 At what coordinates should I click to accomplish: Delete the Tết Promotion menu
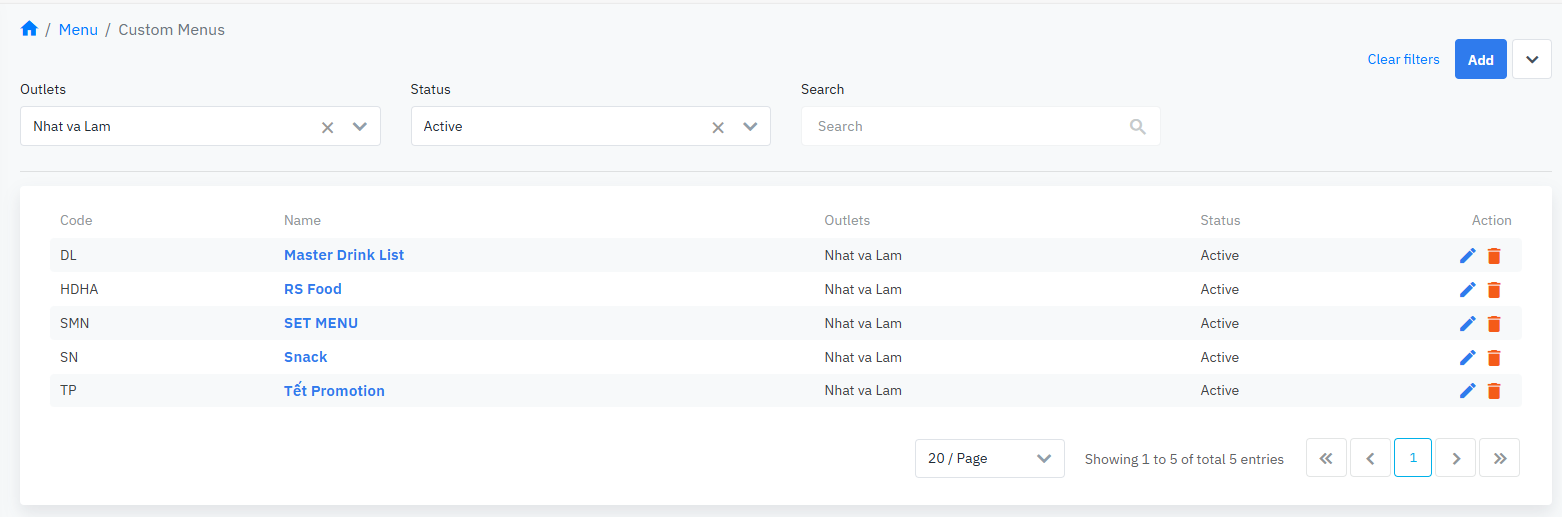(1494, 391)
